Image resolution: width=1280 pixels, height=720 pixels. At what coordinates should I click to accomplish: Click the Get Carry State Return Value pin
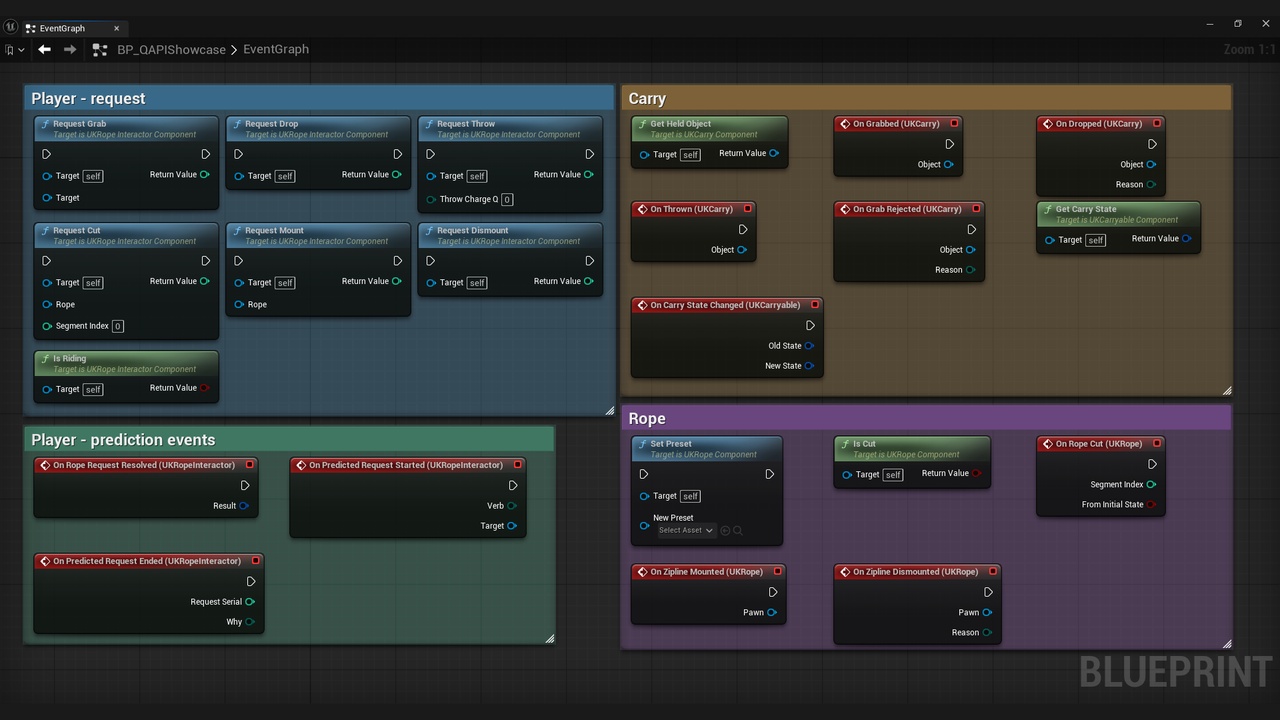(x=1186, y=238)
